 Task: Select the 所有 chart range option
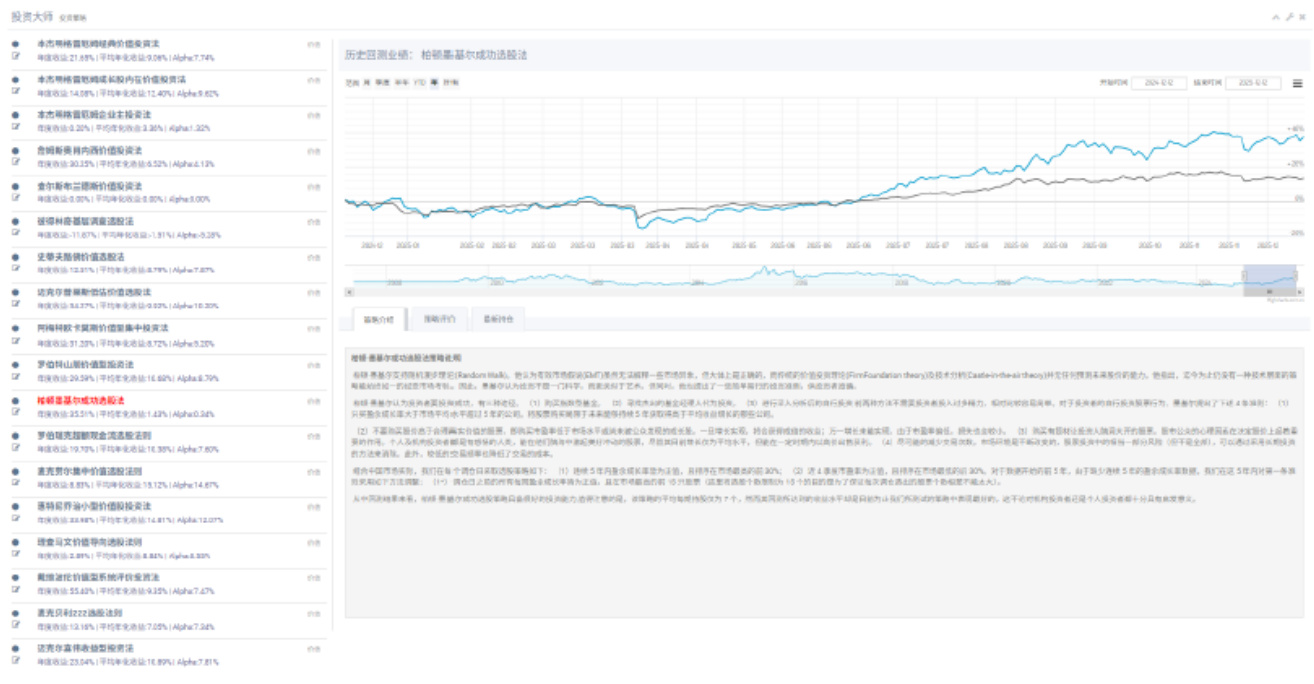[451, 83]
